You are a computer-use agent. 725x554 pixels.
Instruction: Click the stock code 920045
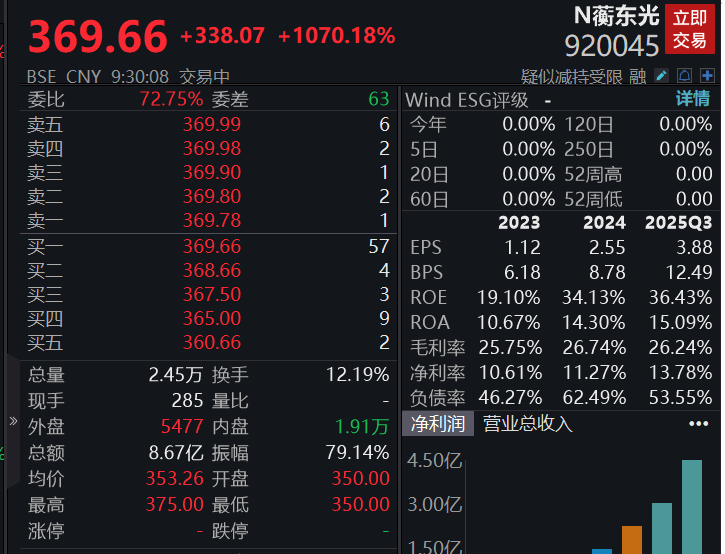coord(611,46)
